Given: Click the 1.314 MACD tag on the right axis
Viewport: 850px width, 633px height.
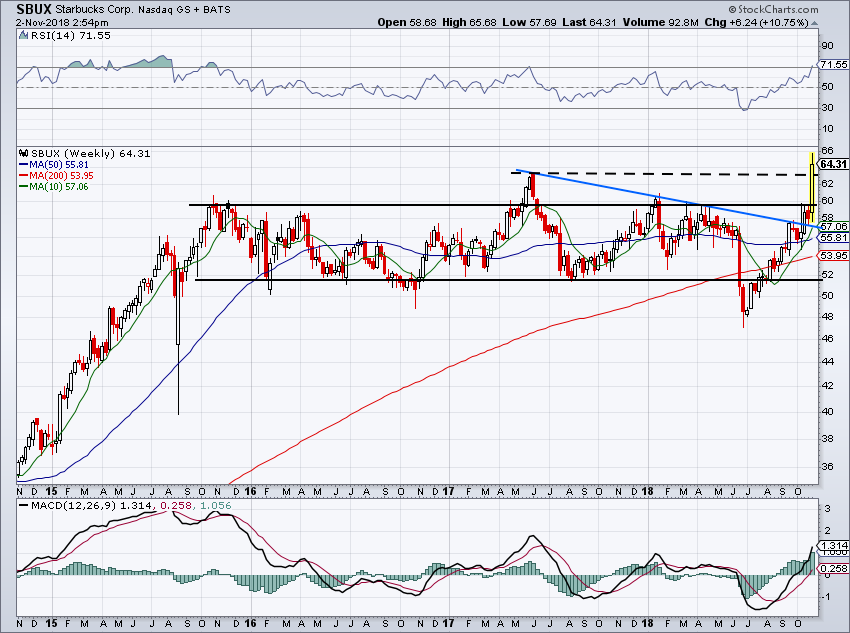Looking at the screenshot, I should (x=834, y=545).
